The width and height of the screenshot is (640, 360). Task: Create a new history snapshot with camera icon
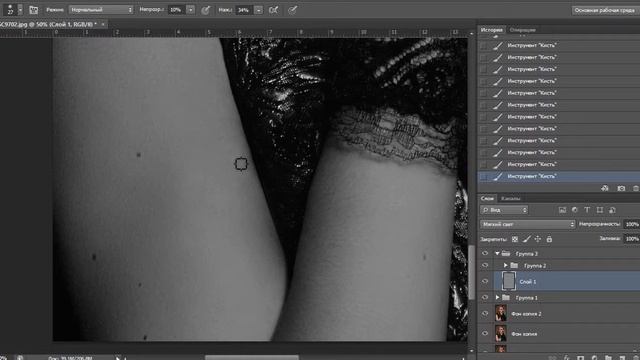point(621,188)
